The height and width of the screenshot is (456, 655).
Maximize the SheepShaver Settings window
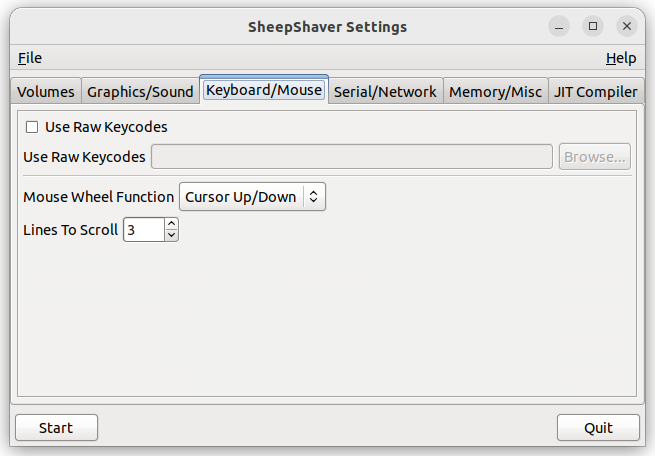click(x=593, y=26)
